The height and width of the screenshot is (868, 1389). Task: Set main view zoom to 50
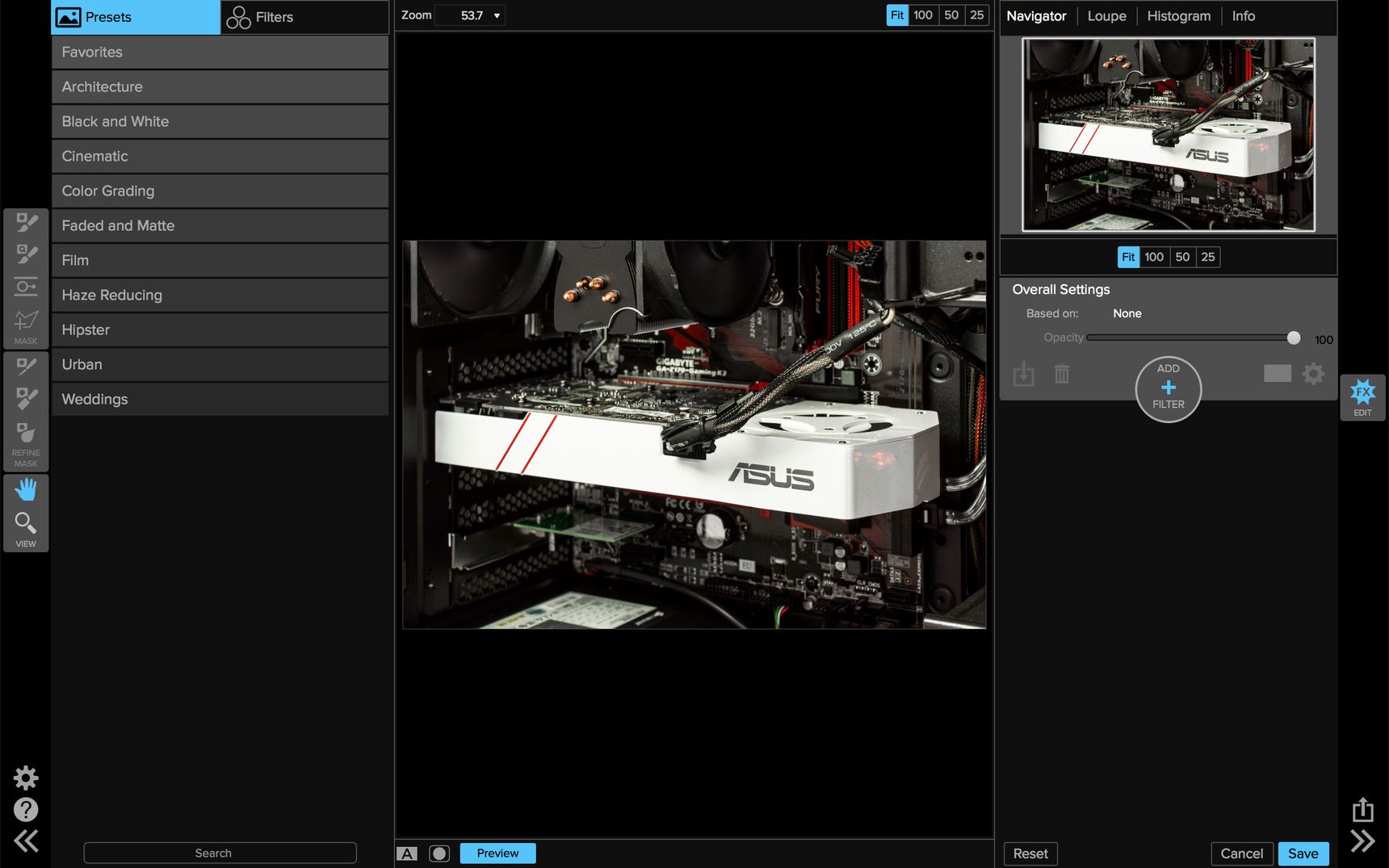[951, 15]
